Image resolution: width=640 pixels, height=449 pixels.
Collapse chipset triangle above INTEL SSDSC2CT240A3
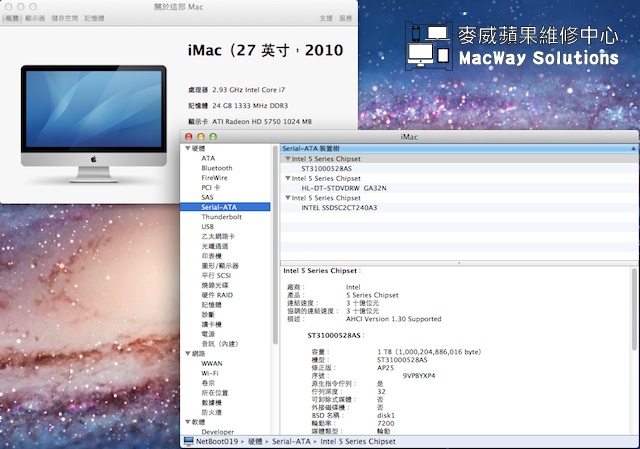288,198
